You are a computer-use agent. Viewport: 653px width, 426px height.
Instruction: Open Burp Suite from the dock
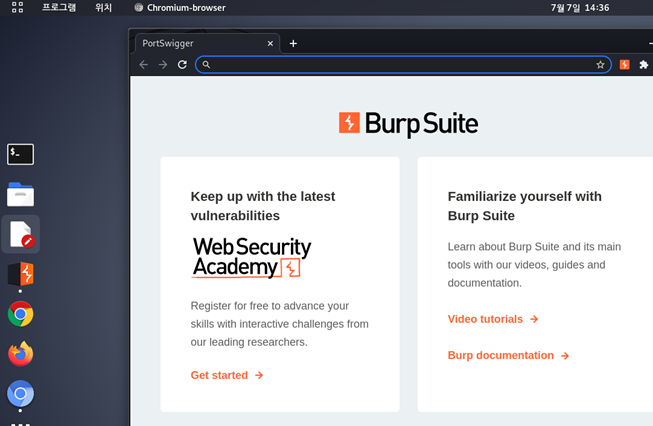pyautogui.click(x=20, y=274)
